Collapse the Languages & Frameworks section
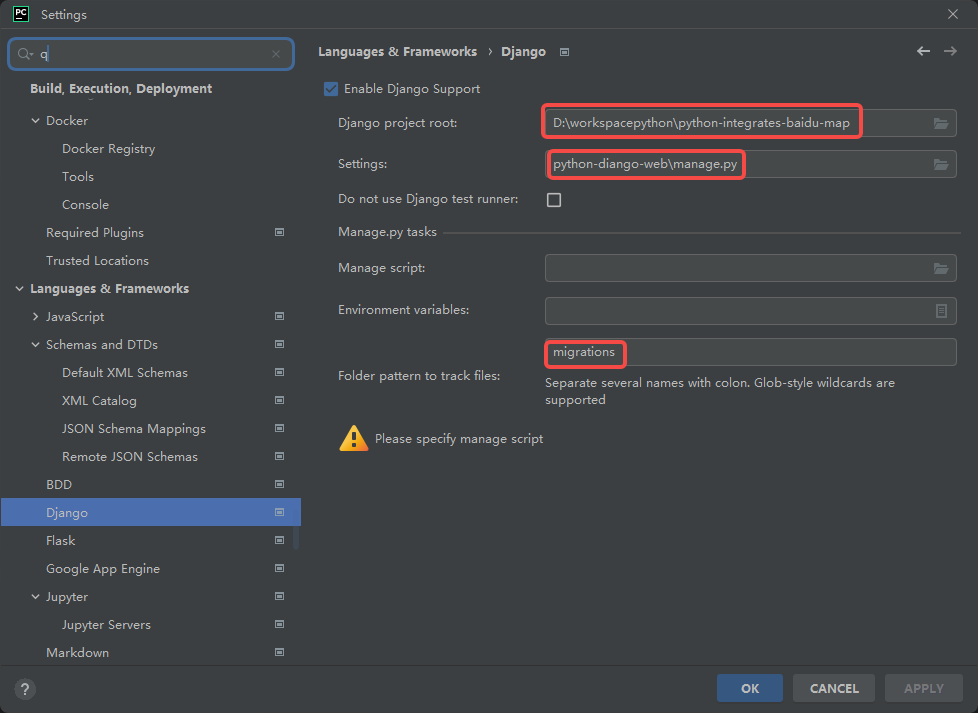 pyautogui.click(x=19, y=289)
